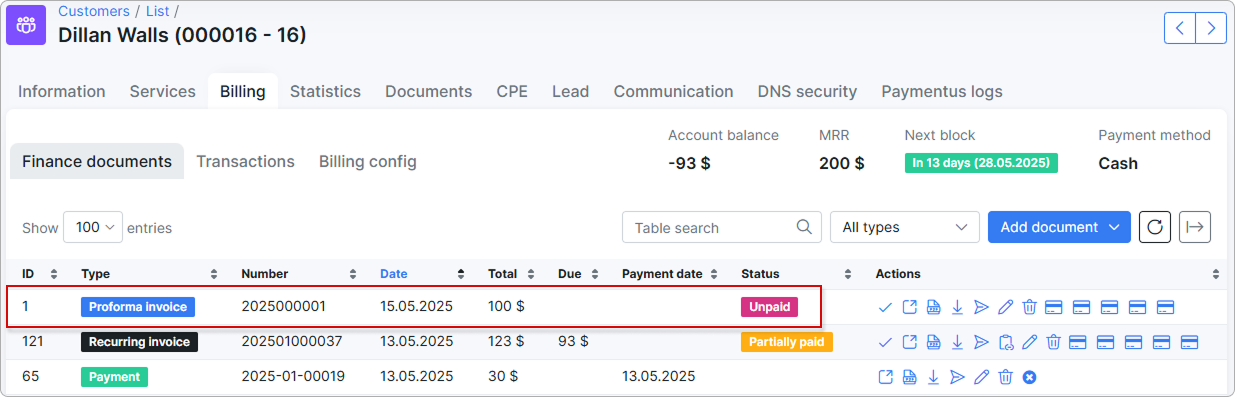Download recurring invoice 202501000037
Screen dimensions: 1235x397
pyautogui.click(x=957, y=342)
